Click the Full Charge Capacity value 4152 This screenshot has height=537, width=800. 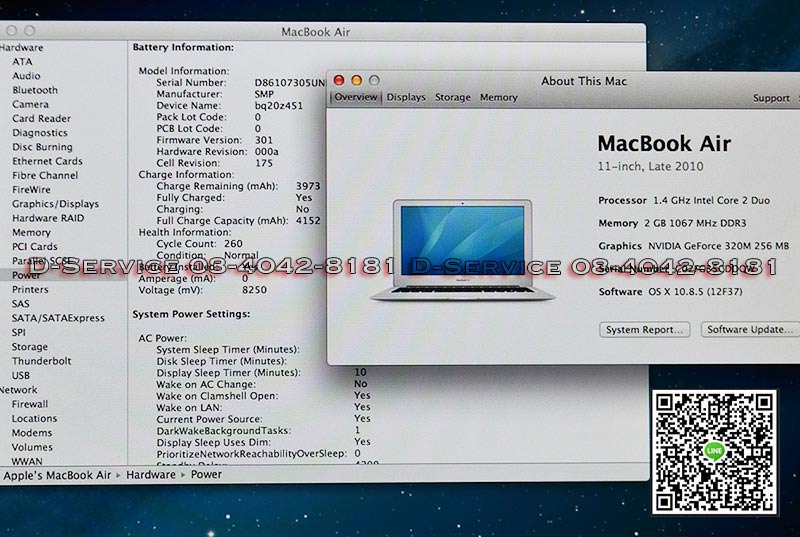pos(308,220)
